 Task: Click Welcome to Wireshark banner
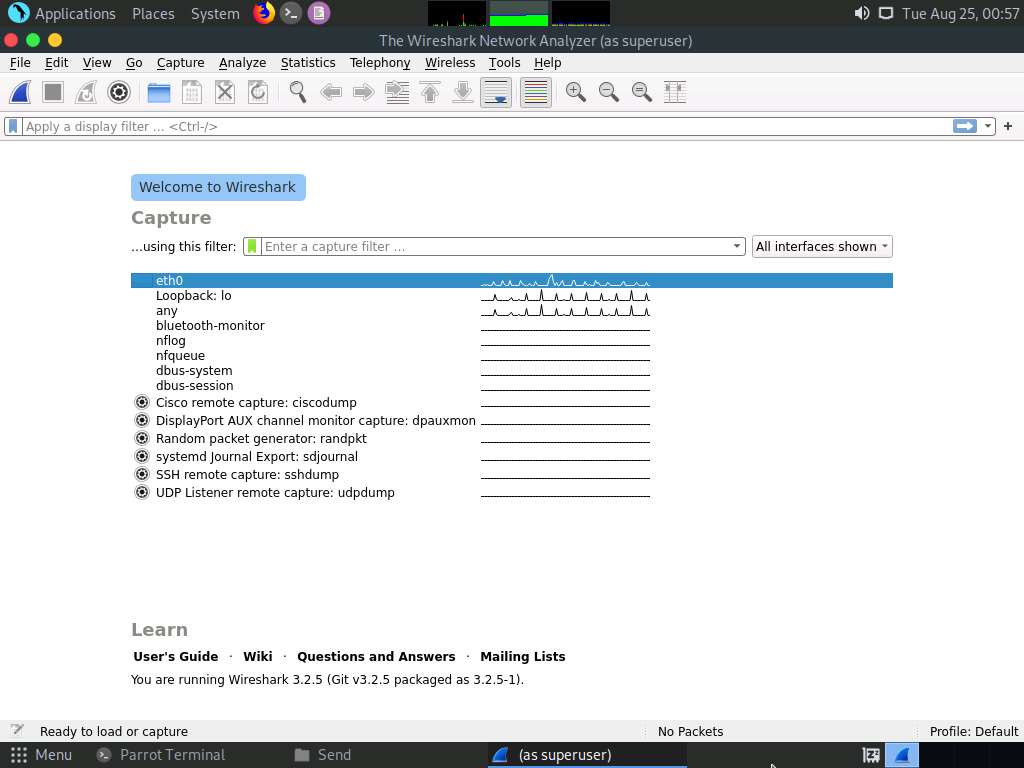218,187
